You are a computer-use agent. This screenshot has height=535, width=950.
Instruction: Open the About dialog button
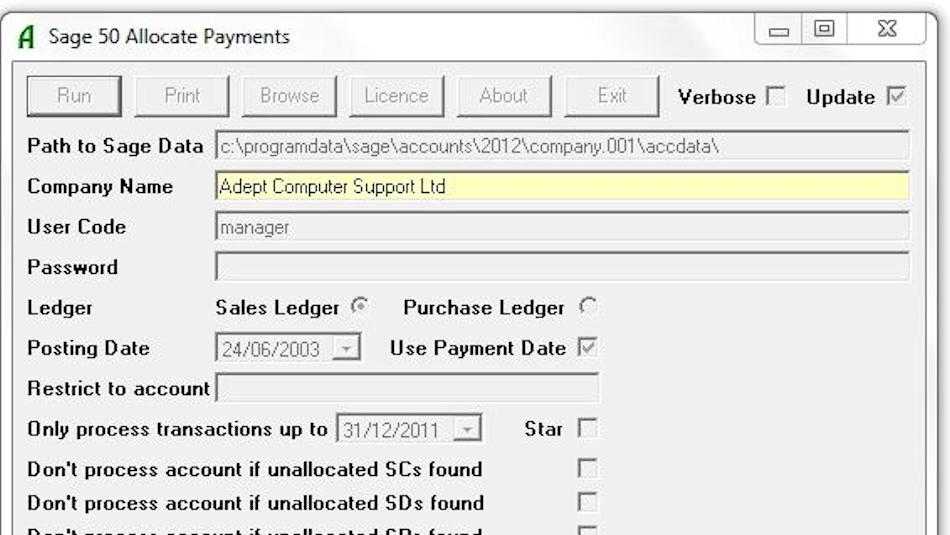coord(503,96)
